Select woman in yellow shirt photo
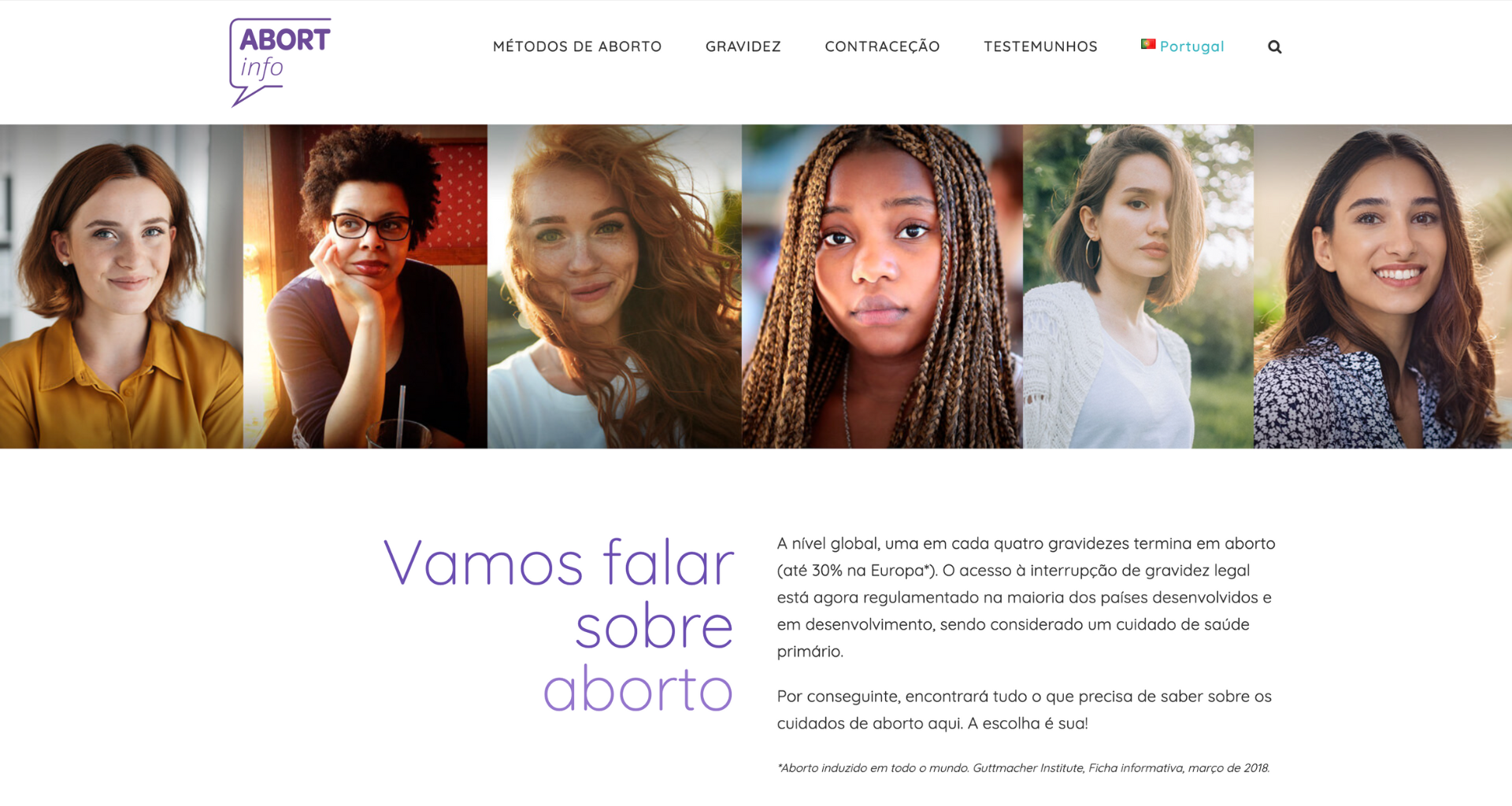Screen dimensions: 1512x806 tap(121, 287)
